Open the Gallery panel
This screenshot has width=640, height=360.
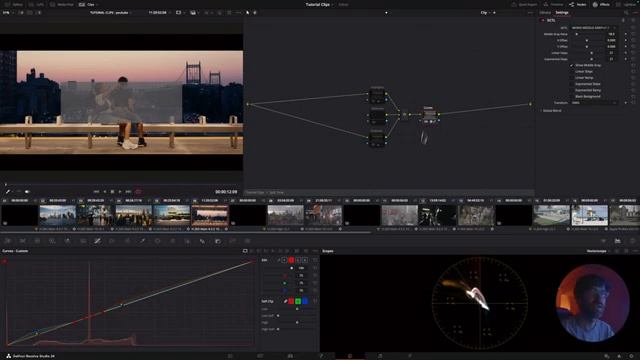(x=14, y=4)
